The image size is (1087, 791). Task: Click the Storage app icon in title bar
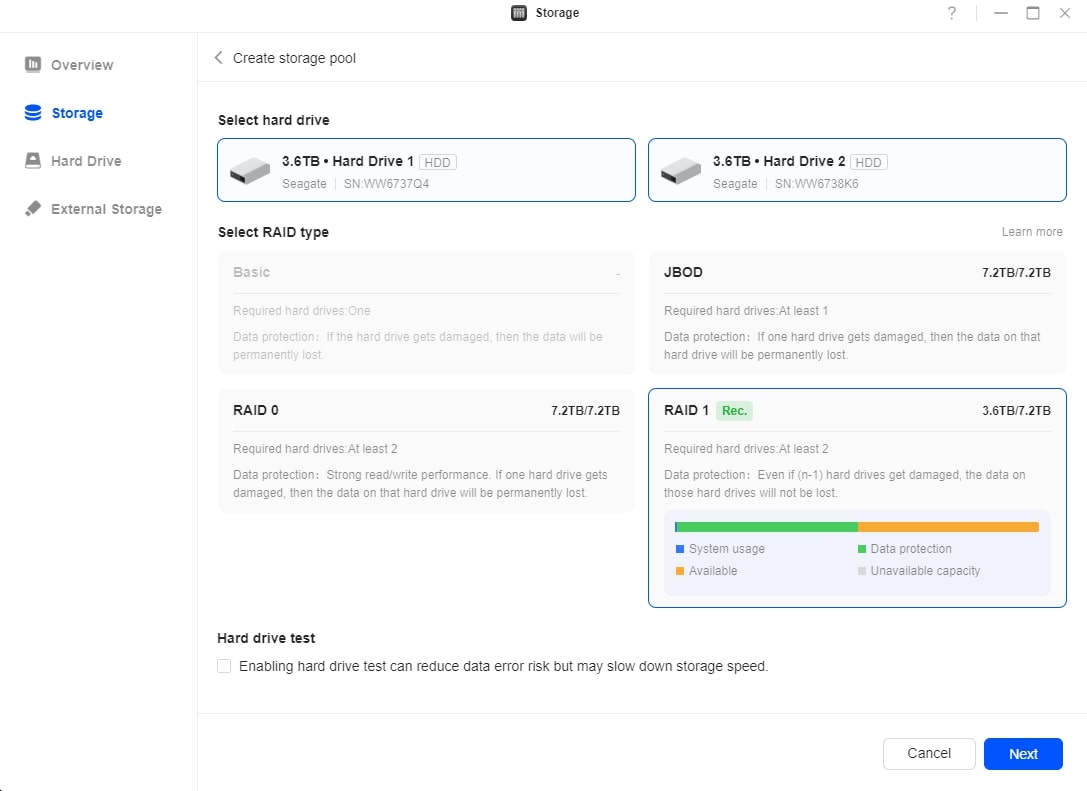coord(519,13)
